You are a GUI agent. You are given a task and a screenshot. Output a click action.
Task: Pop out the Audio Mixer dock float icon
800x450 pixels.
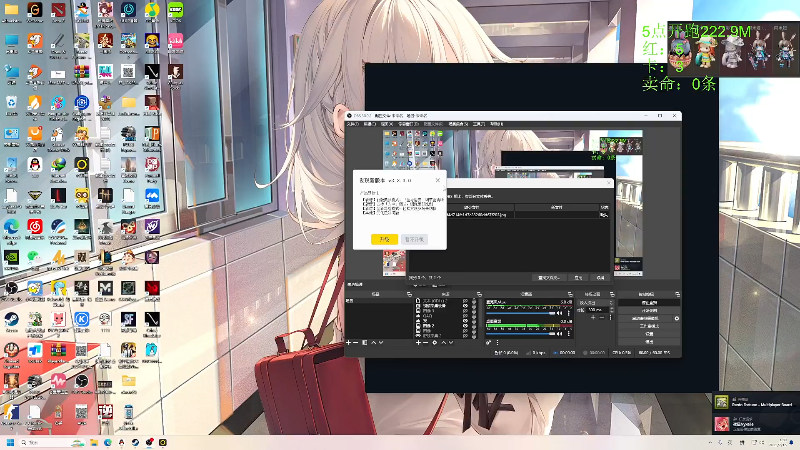570,294
